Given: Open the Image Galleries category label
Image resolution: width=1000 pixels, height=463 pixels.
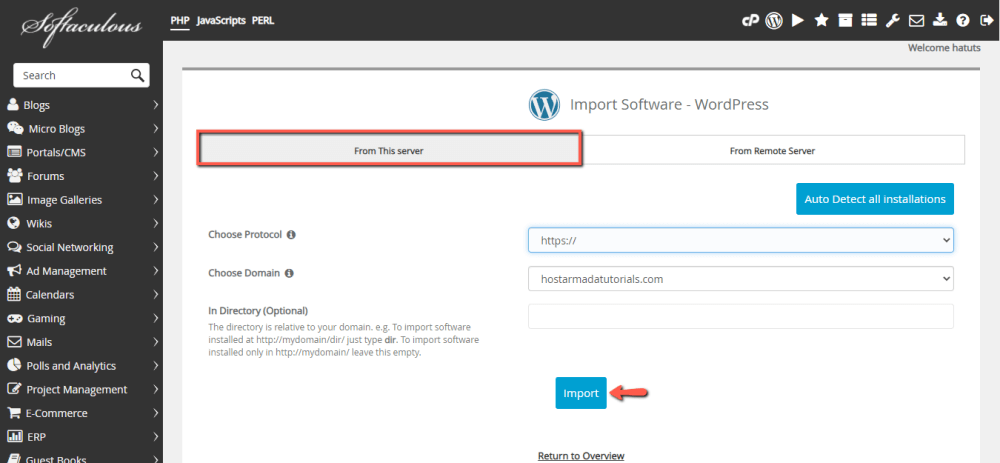Looking at the screenshot, I should click(x=64, y=200).
